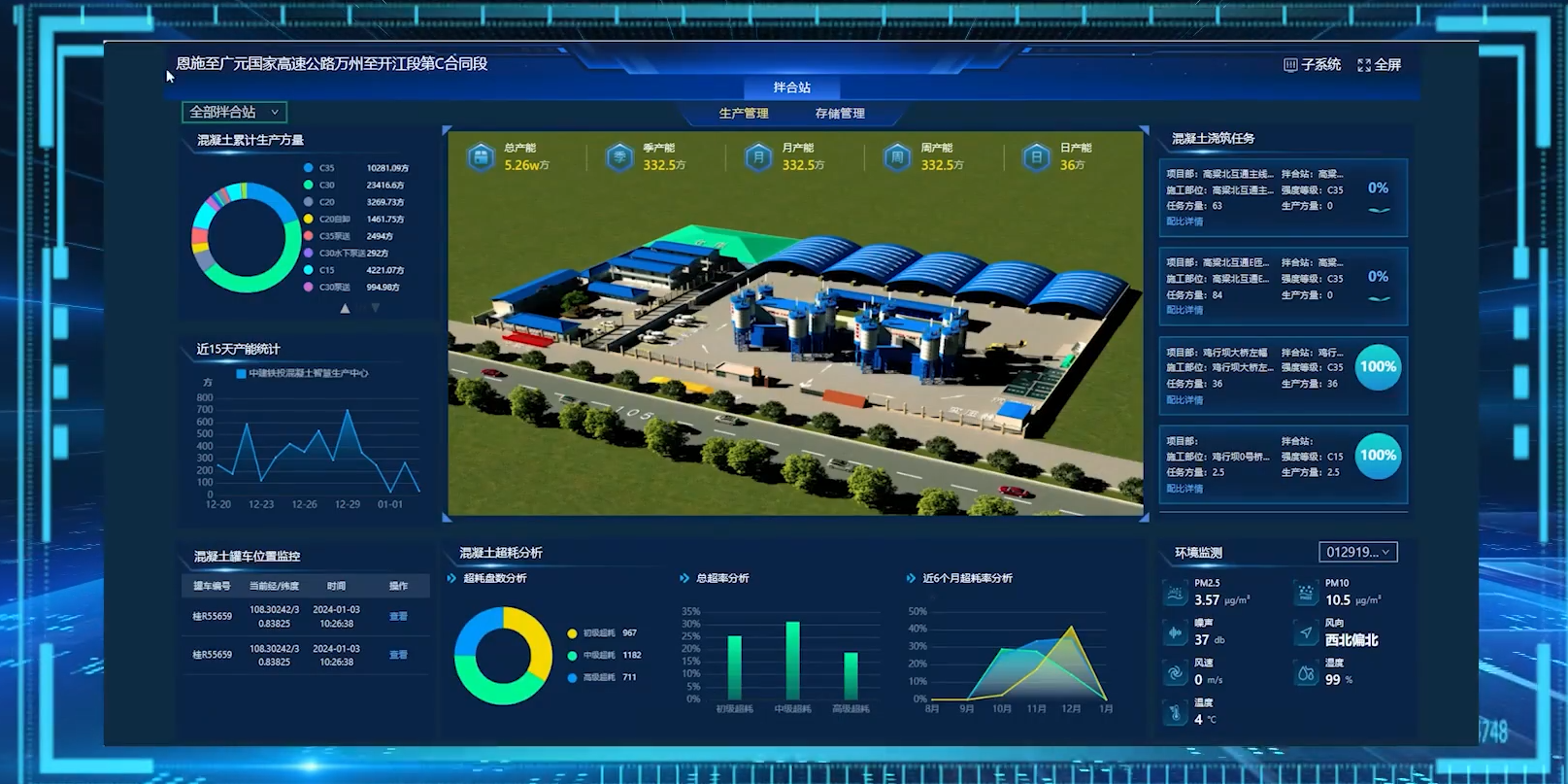Screen dimensions: 1568x784
Task: Click the 中级超耗 bar in 总超率分析
Action: click(x=792, y=661)
